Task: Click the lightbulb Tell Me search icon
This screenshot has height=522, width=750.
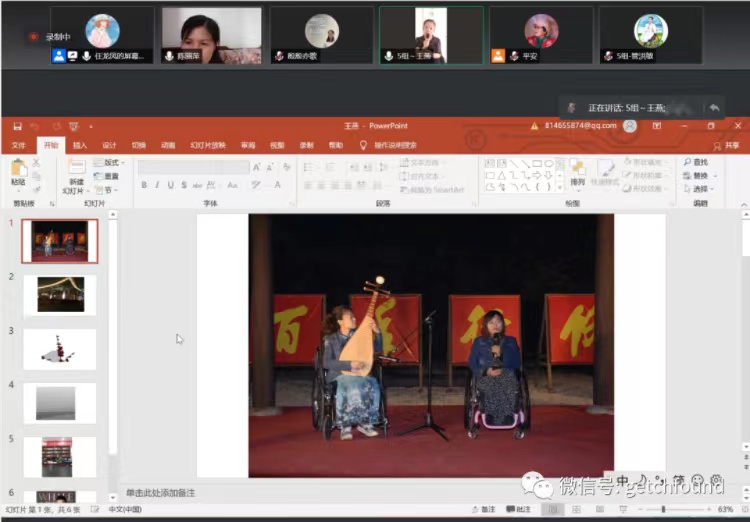Action: (364, 145)
